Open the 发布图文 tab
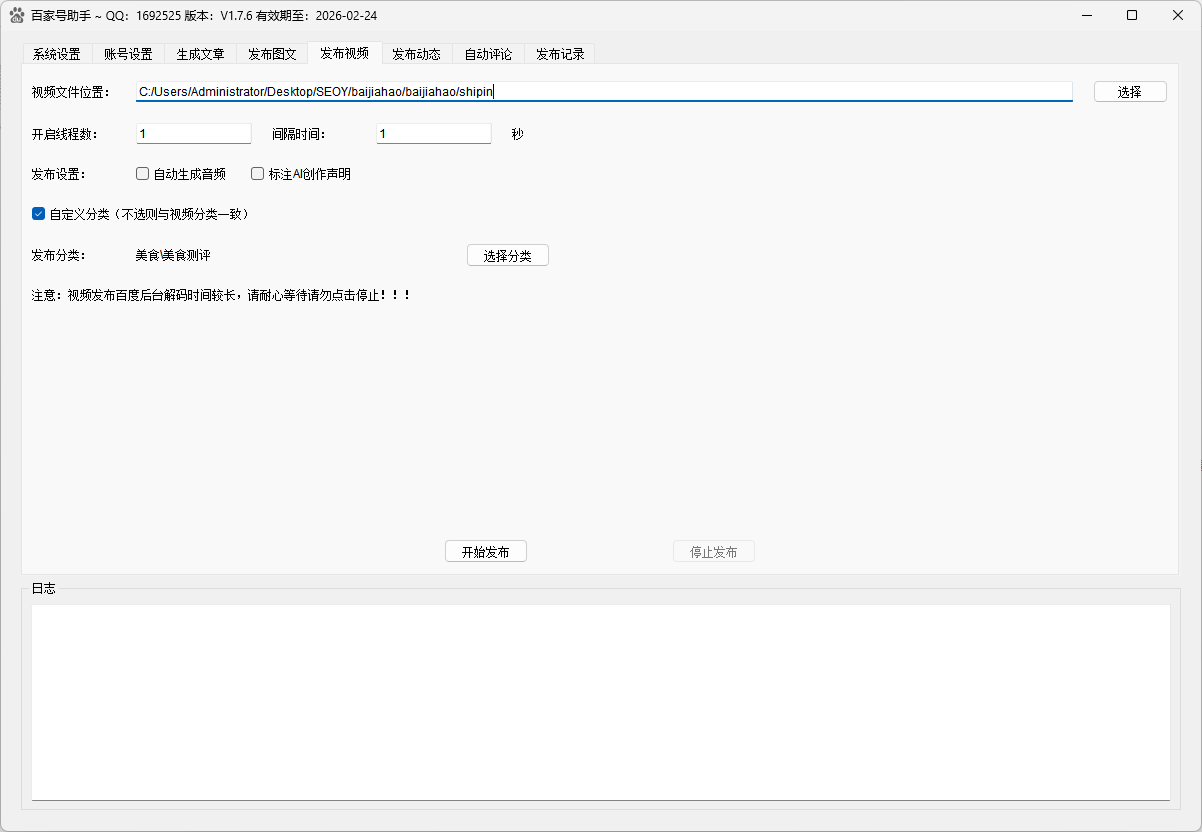Screen dimensions: 1202x832 pos(272,54)
